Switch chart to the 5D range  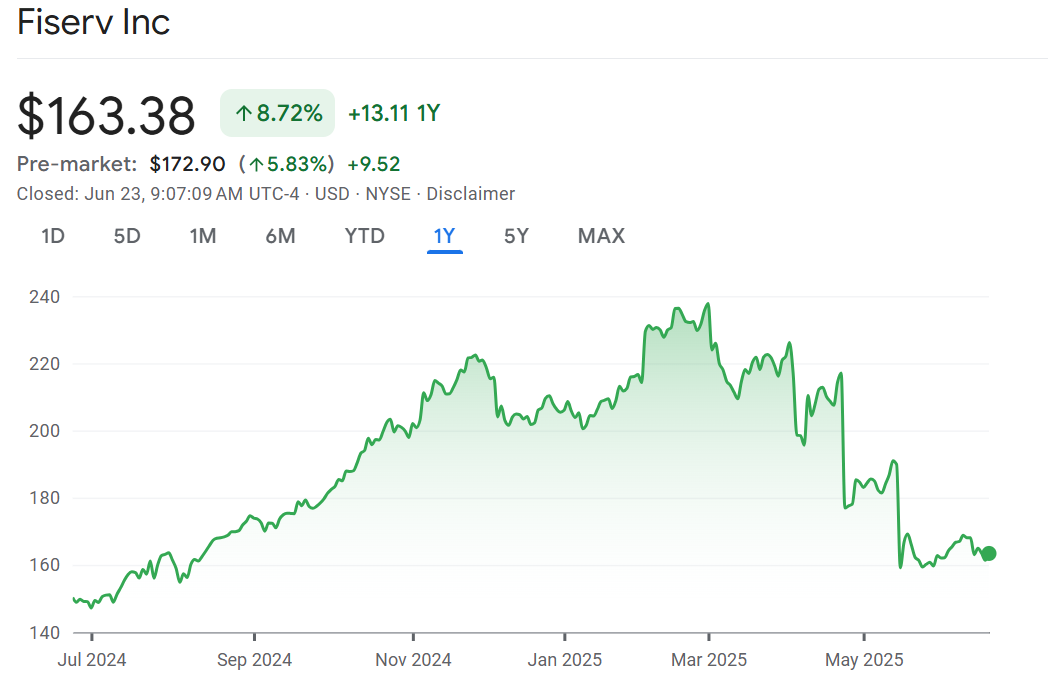(127, 236)
